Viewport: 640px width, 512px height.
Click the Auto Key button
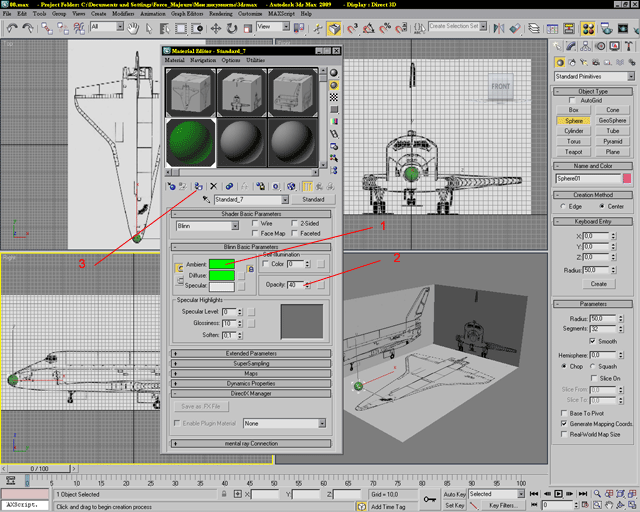(x=454, y=494)
